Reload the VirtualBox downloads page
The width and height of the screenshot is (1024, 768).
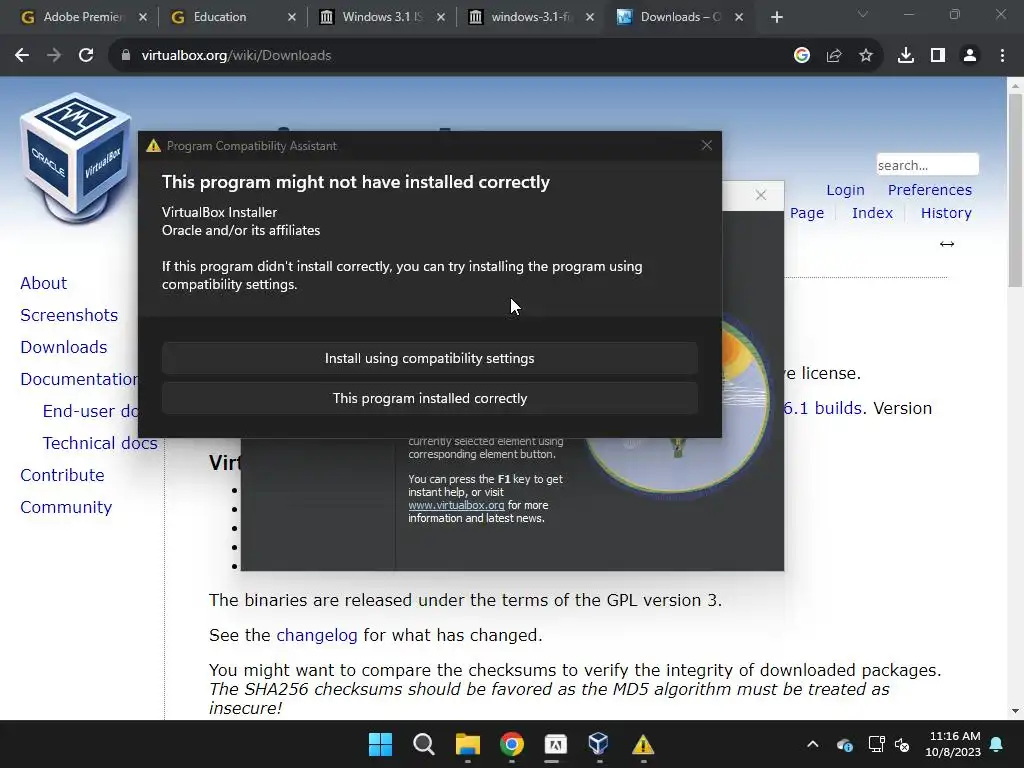tap(86, 56)
